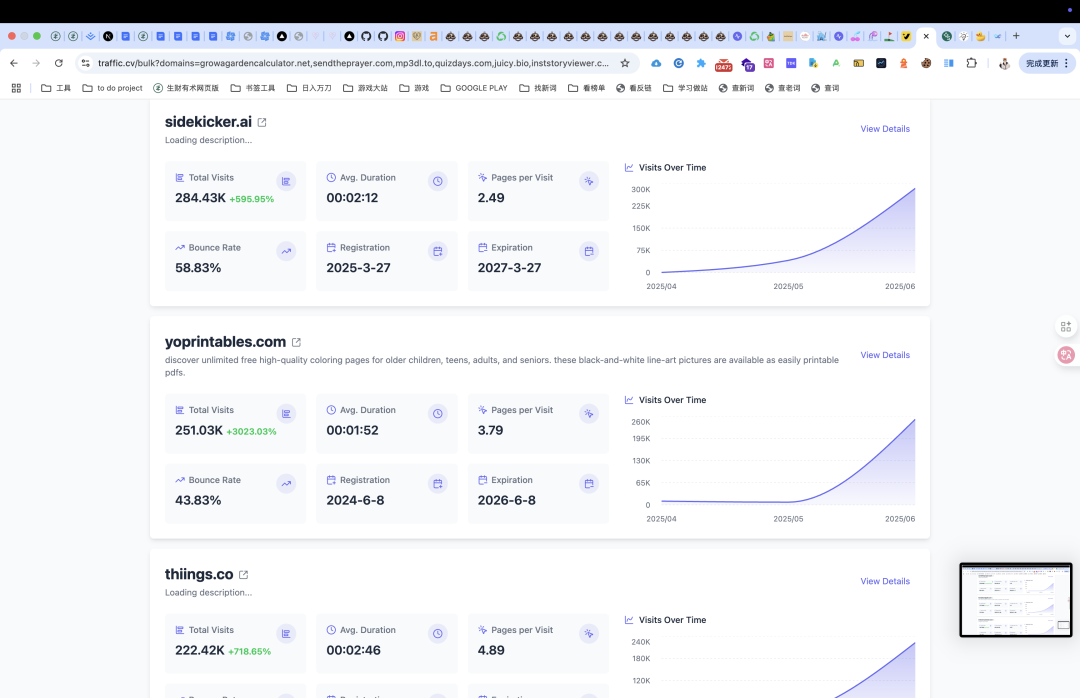Open the TDK extension icon
Viewport: 1080px width, 698px height.
(791, 63)
